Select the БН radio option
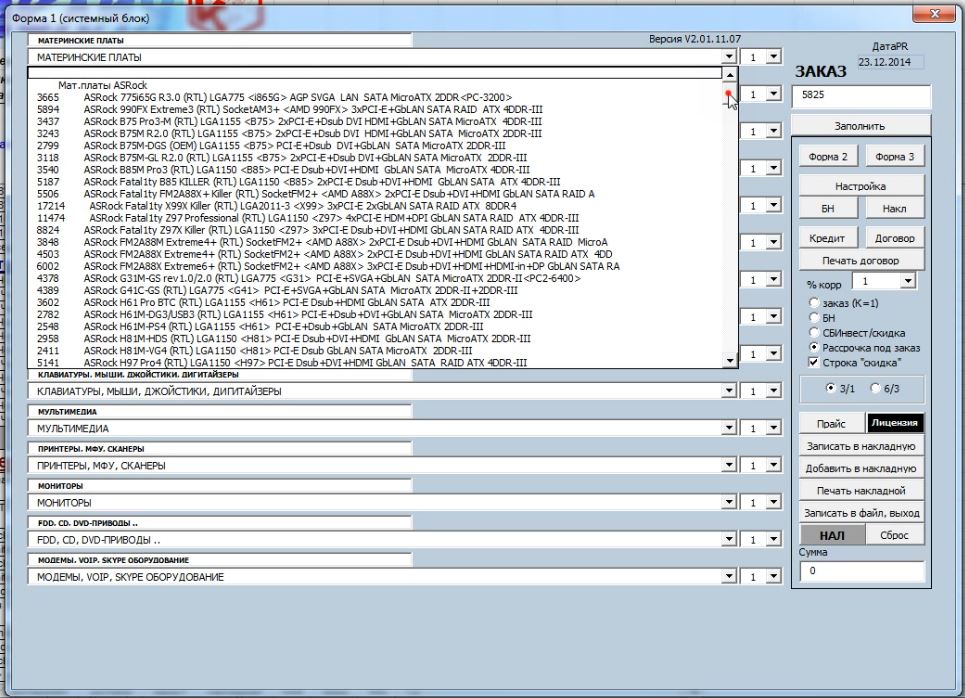 click(x=814, y=318)
